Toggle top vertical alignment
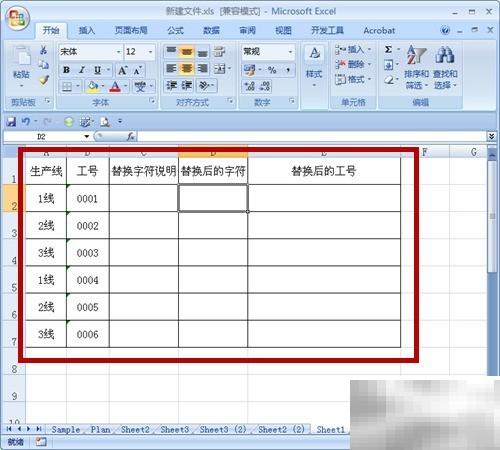Image resolution: width=500 pixels, height=450 pixels. 171,51
